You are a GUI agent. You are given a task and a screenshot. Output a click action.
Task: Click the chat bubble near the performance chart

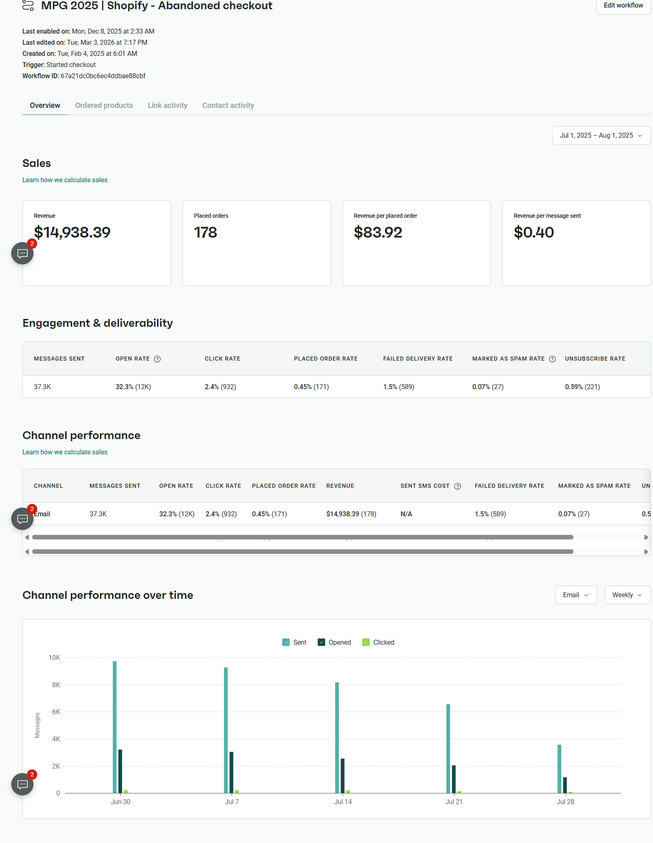pos(22,784)
